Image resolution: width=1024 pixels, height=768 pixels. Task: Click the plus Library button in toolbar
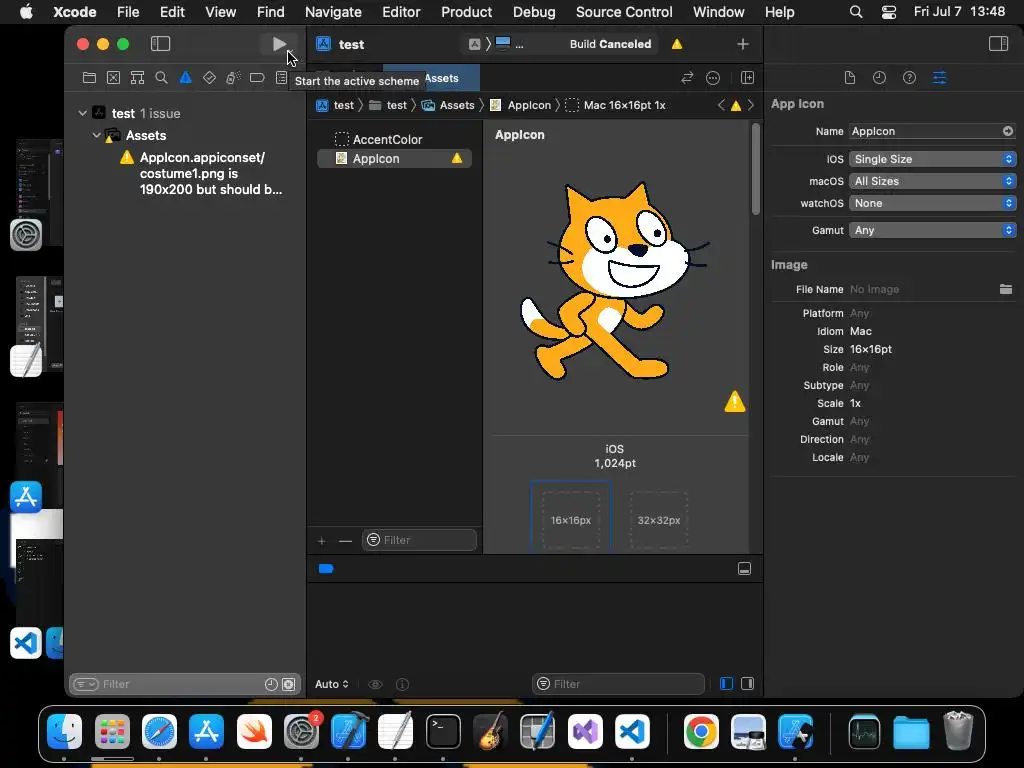743,44
